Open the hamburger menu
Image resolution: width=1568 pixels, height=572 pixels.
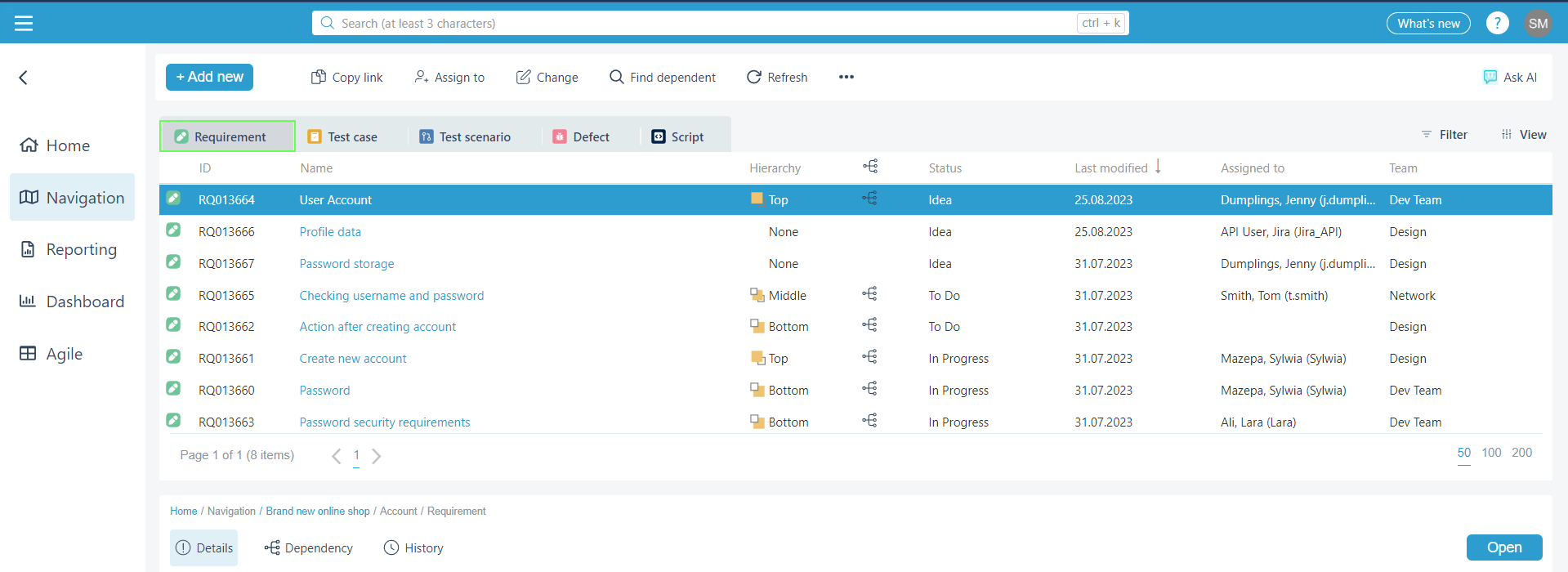[24, 24]
